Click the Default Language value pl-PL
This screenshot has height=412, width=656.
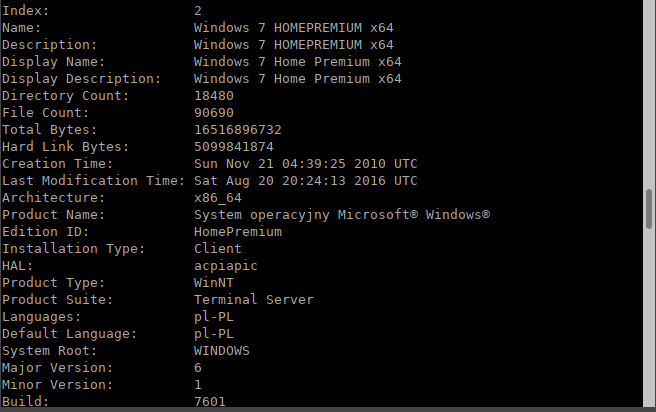214,334
